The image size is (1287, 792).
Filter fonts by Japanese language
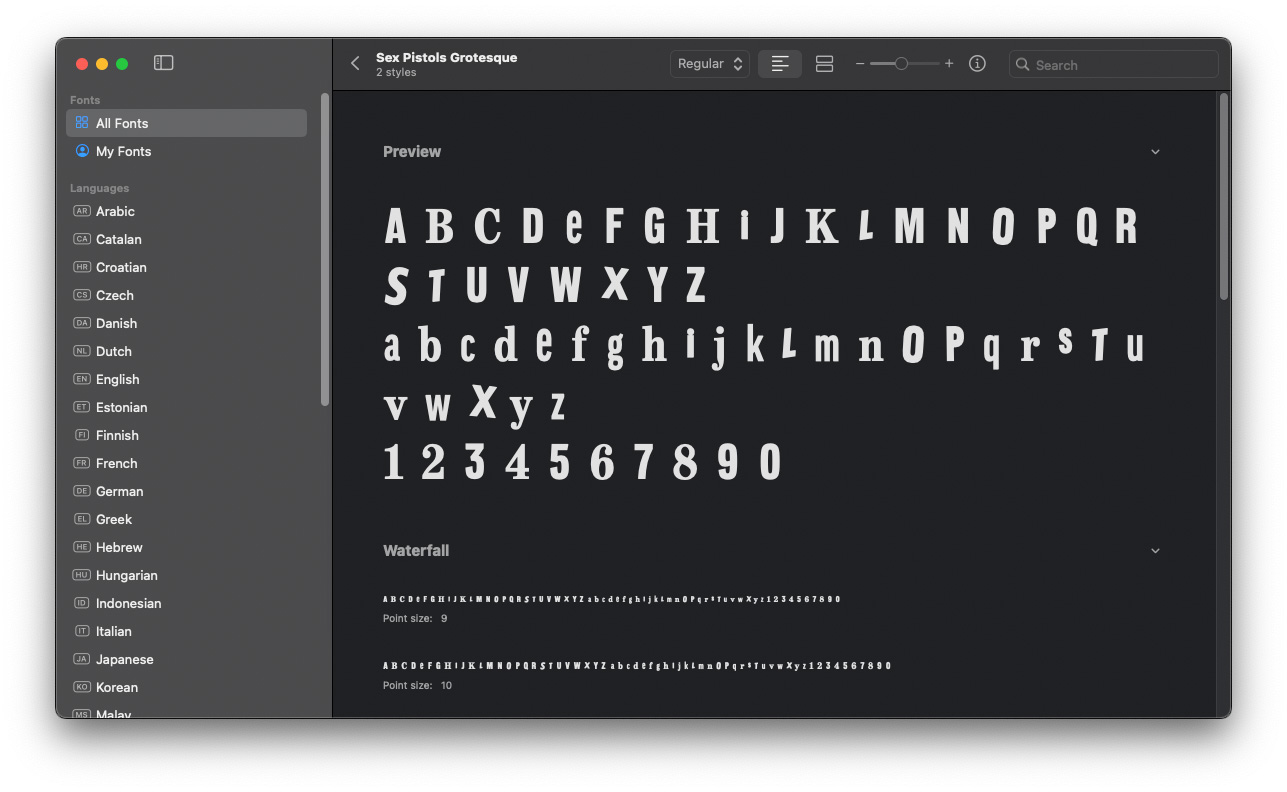click(x=124, y=659)
